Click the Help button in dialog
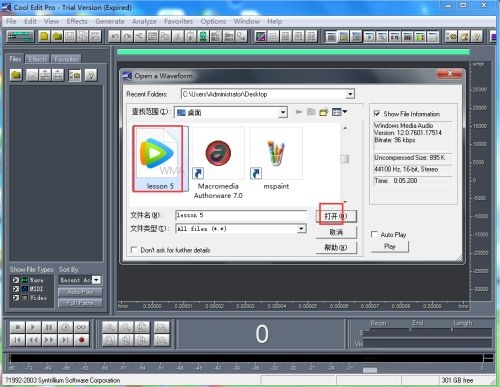The height and width of the screenshot is (387, 500). 336,248
